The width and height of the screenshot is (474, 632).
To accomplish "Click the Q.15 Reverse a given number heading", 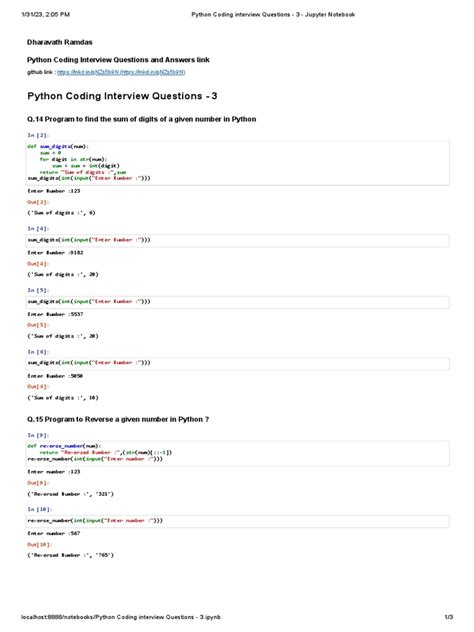I will [118, 419].
